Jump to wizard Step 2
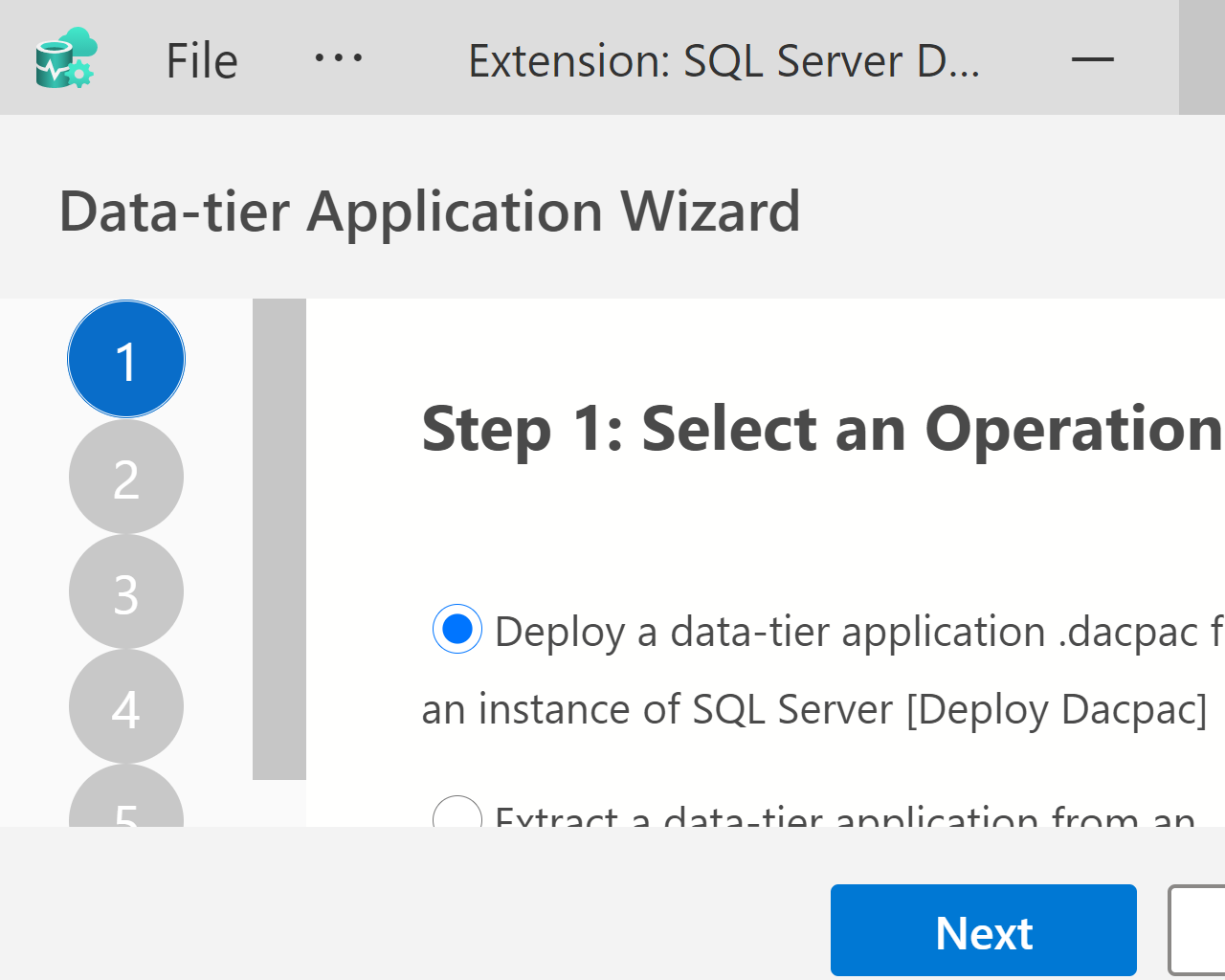This screenshot has width=1225, height=980. [125, 476]
